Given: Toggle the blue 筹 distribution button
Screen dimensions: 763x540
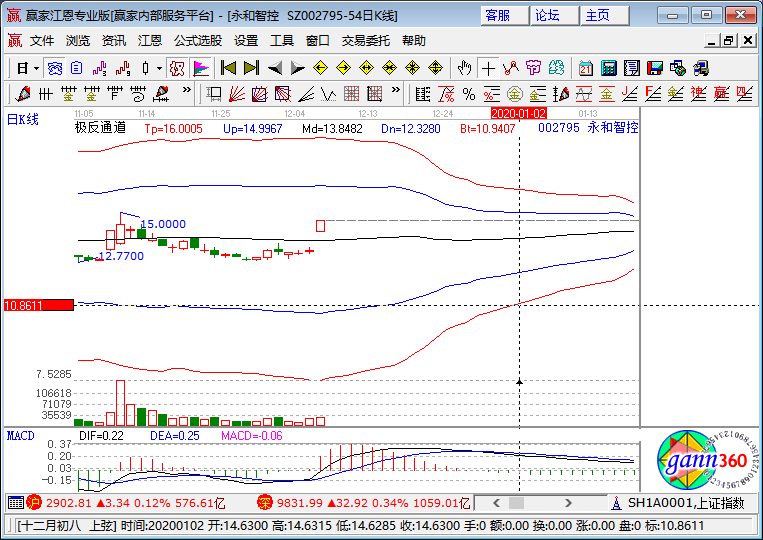Looking at the screenshot, I should [55, 68].
